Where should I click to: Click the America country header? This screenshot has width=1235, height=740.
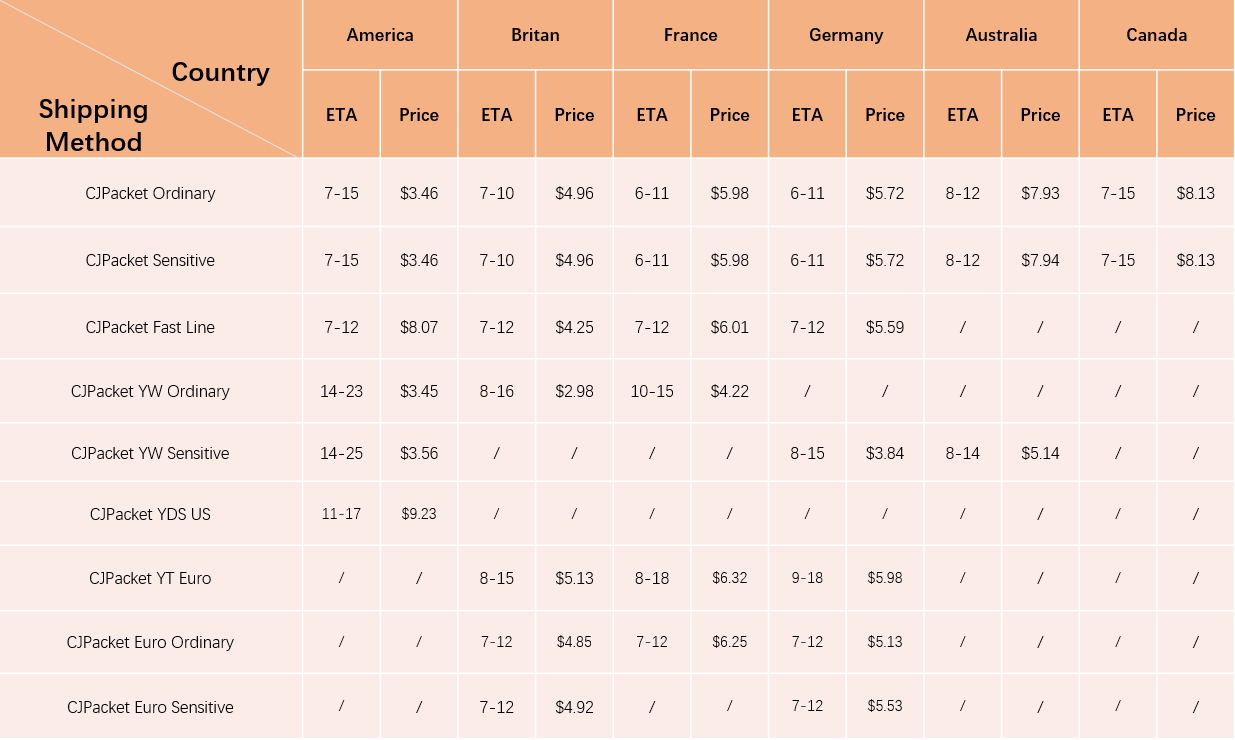pyautogui.click(x=380, y=35)
